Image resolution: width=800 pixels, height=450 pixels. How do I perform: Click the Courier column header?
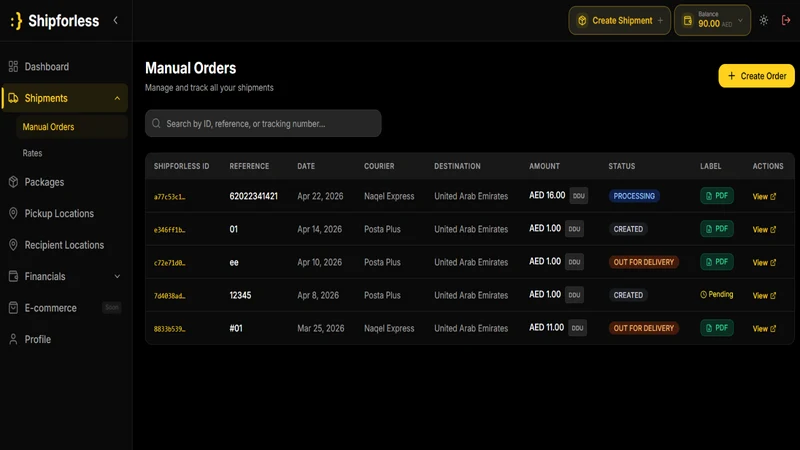[379, 166]
